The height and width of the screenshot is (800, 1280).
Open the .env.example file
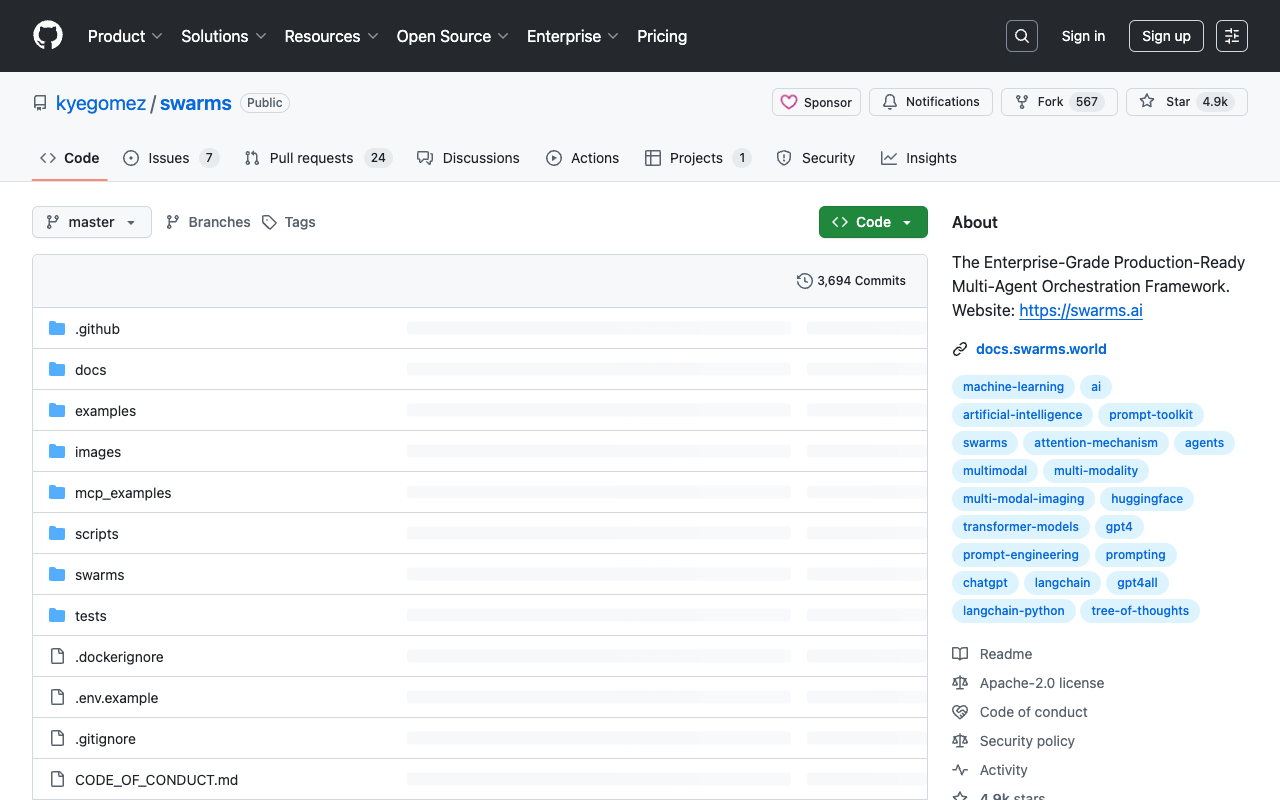pyautogui.click(x=117, y=698)
